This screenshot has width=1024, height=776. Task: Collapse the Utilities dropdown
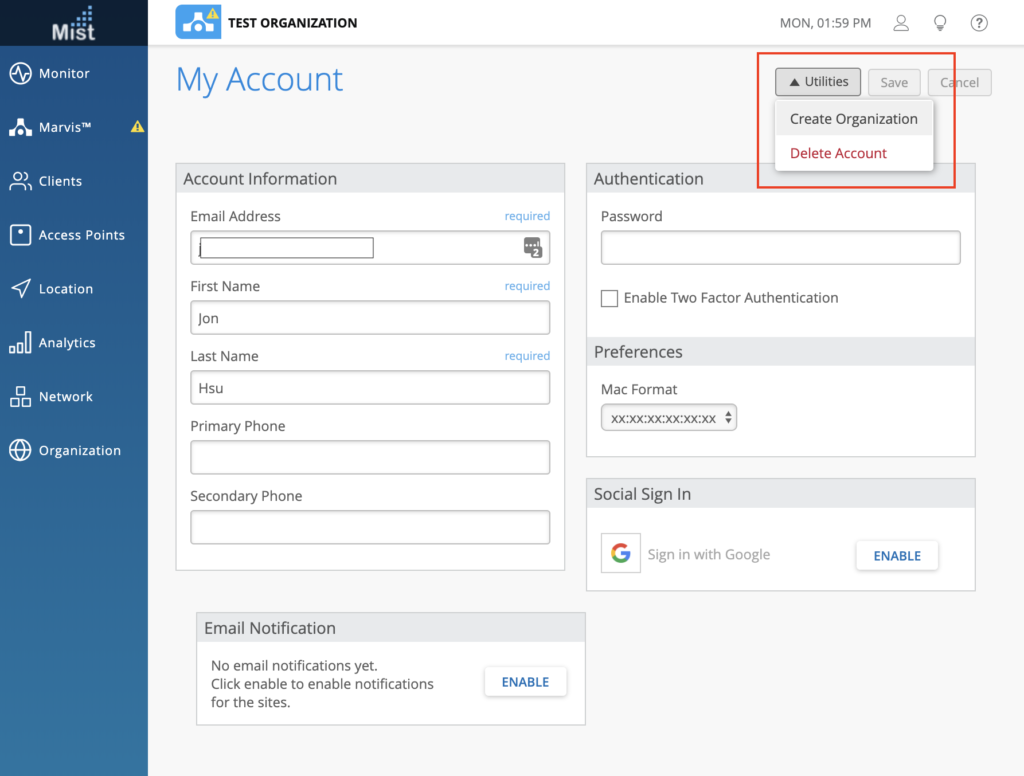pyautogui.click(x=817, y=82)
